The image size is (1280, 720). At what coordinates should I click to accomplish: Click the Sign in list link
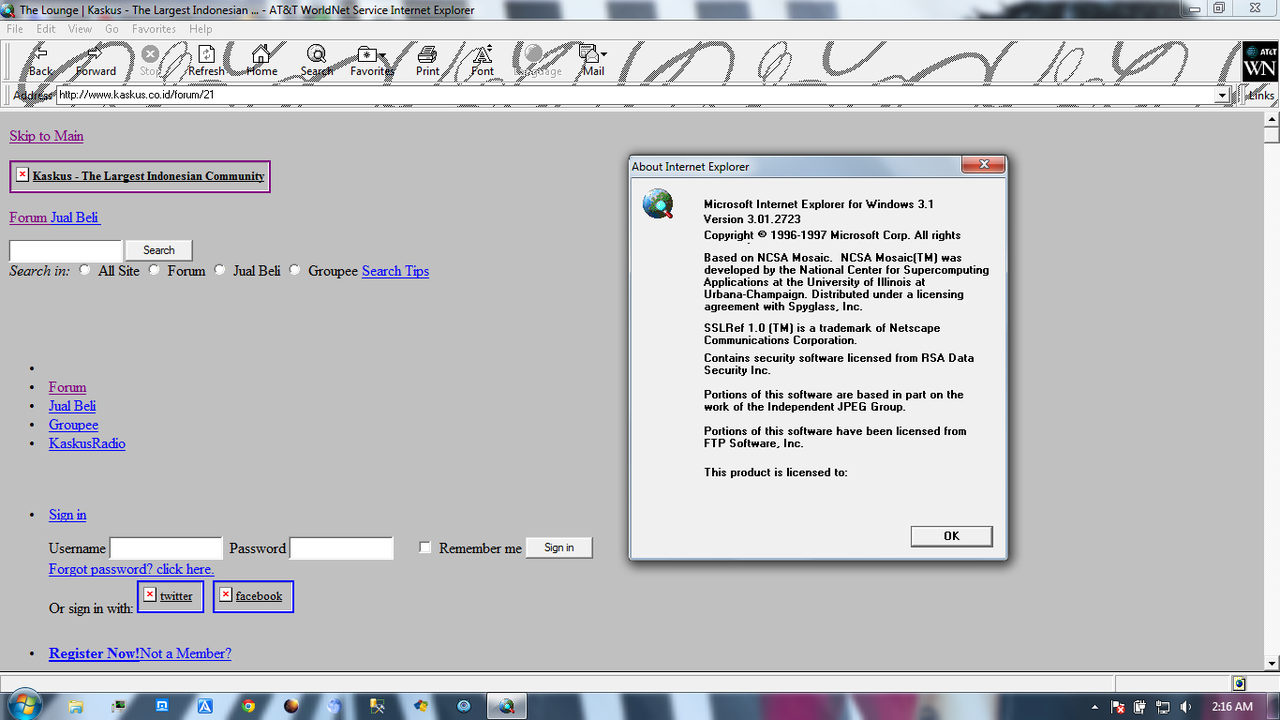67,514
